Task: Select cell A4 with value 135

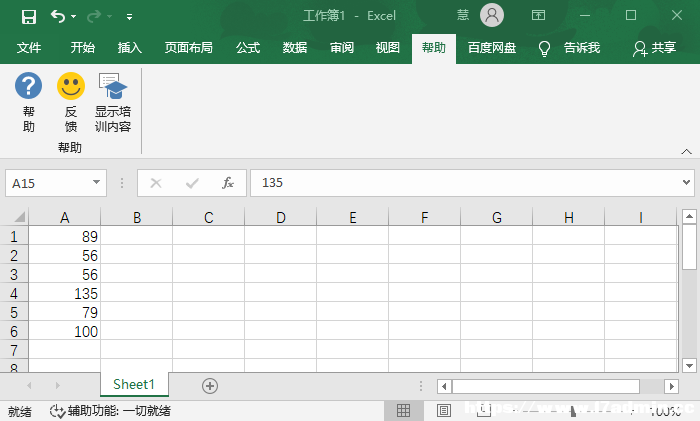Action: pos(65,293)
